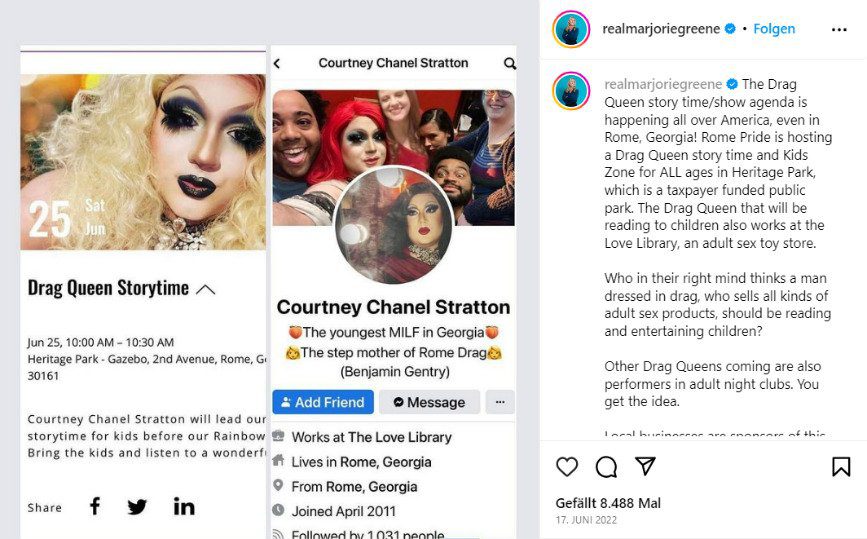This screenshot has width=867, height=539.
Task: Save the post with bookmark icon
Action: 841,467
